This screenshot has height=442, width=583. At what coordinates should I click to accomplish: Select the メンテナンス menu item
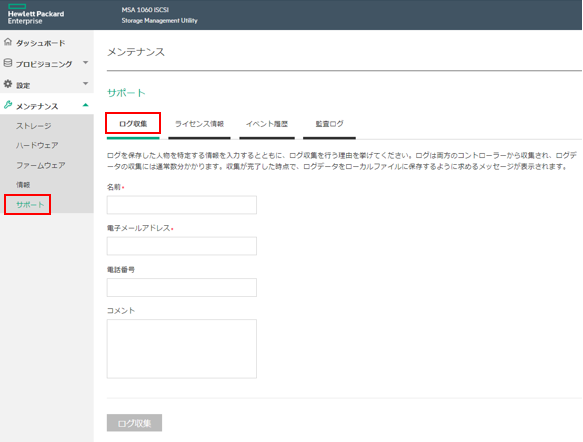tap(37, 106)
